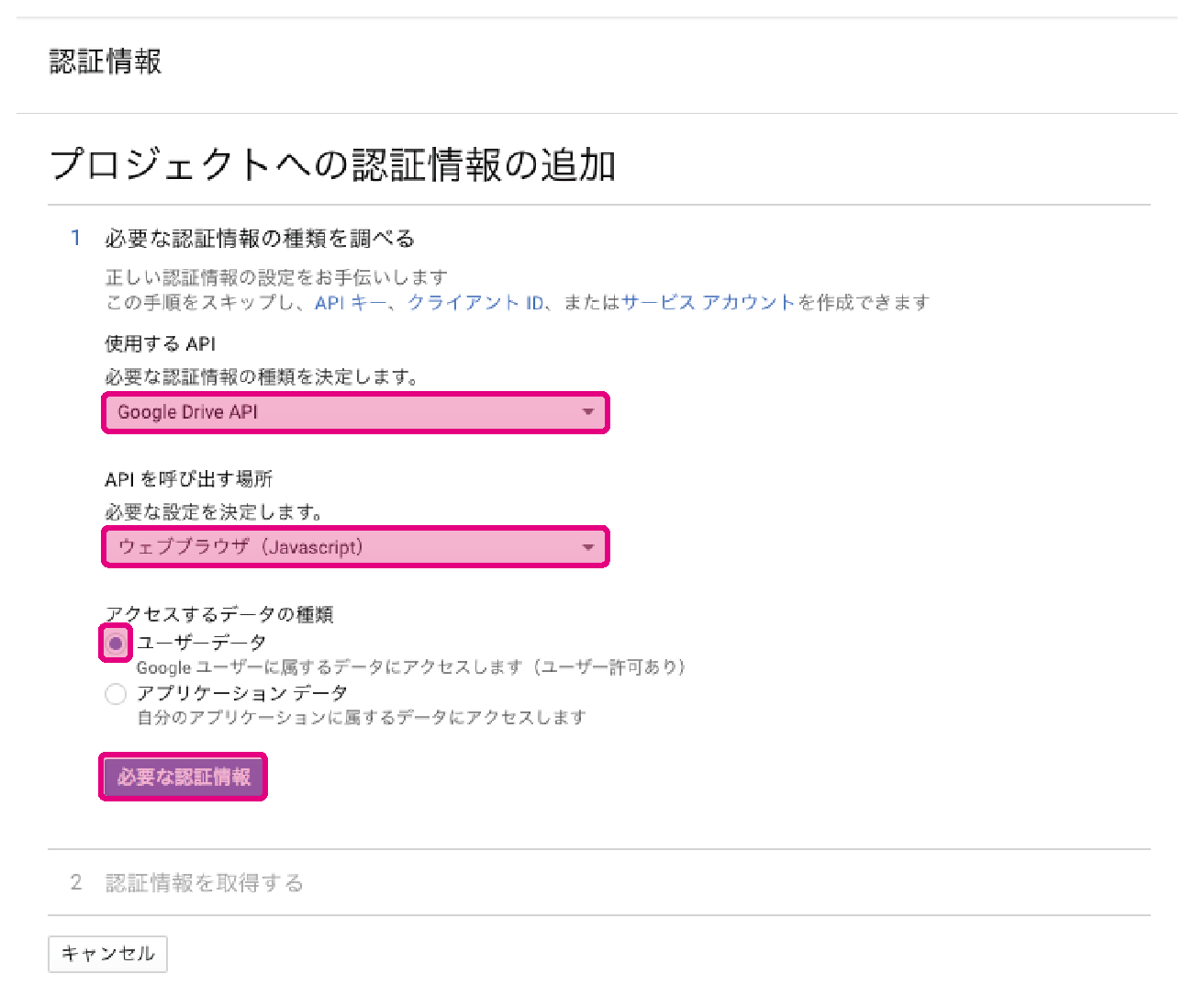The width and height of the screenshot is (1194, 1008).
Task: Click the step number 2 indicator
Action: 76,883
